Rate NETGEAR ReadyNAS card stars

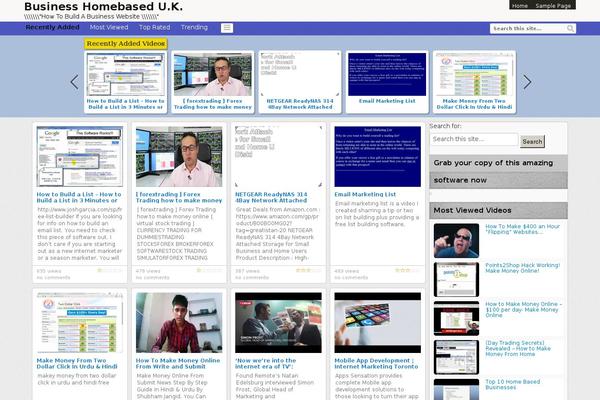[x=308, y=271]
